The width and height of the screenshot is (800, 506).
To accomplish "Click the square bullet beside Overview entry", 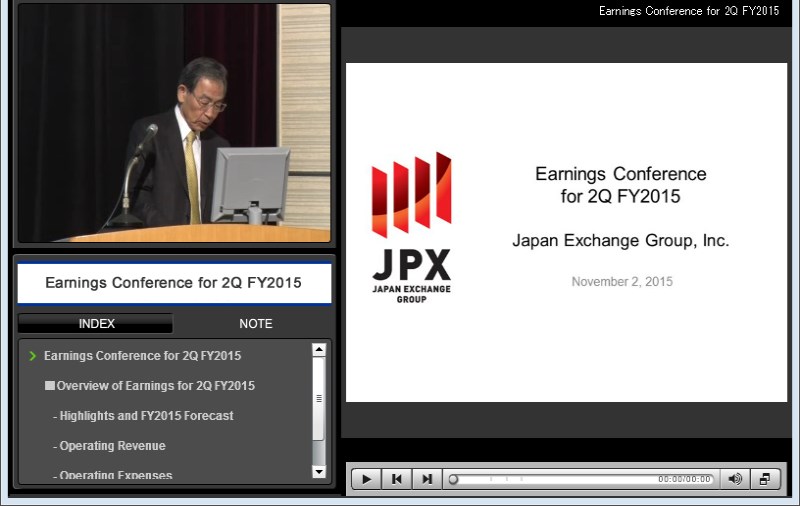I will [49, 385].
